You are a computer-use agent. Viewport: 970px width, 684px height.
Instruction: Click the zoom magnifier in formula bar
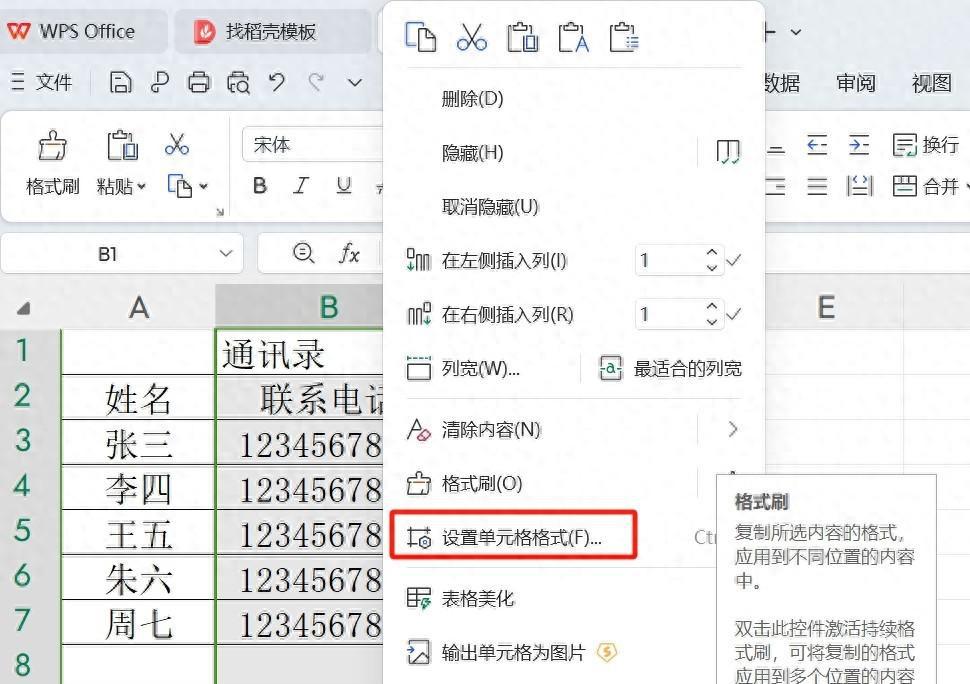(x=303, y=253)
